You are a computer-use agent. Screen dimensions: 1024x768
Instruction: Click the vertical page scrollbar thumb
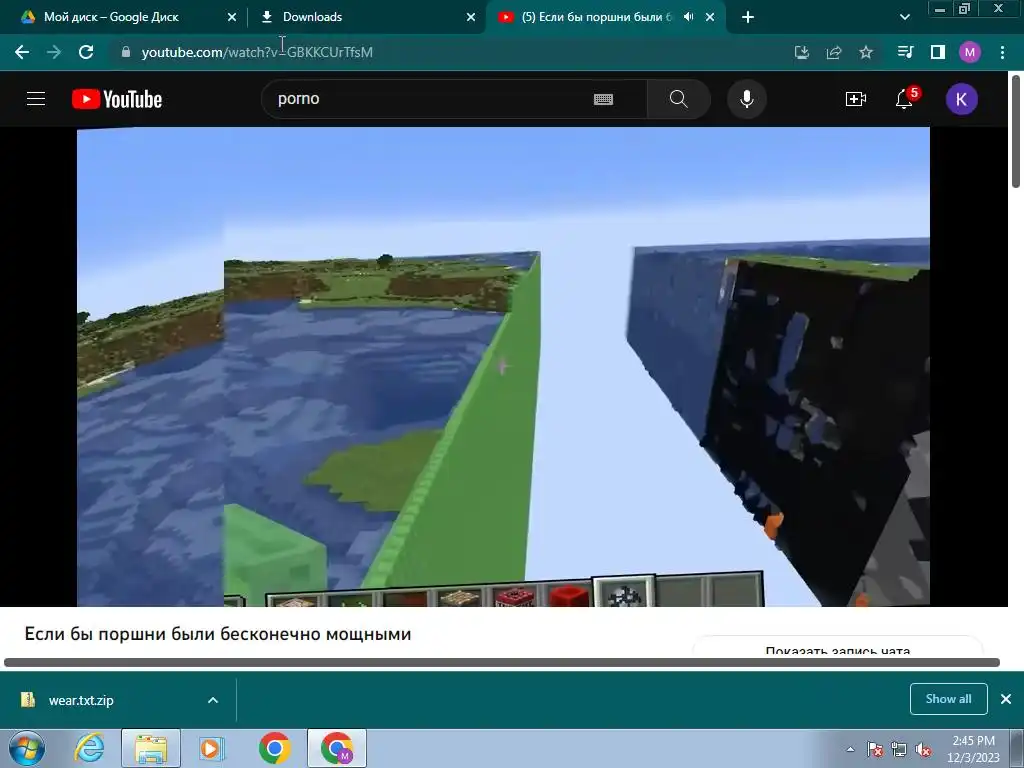[1016, 131]
